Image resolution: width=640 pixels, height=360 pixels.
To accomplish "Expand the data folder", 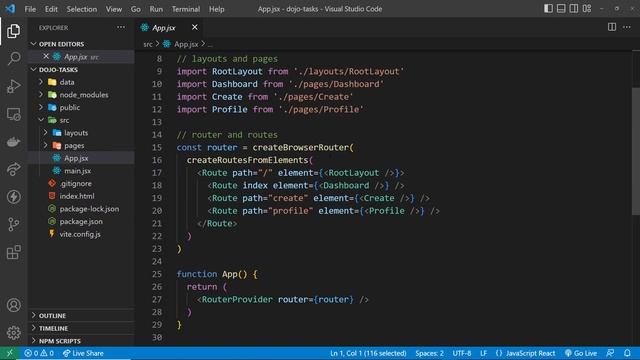I will [41, 82].
